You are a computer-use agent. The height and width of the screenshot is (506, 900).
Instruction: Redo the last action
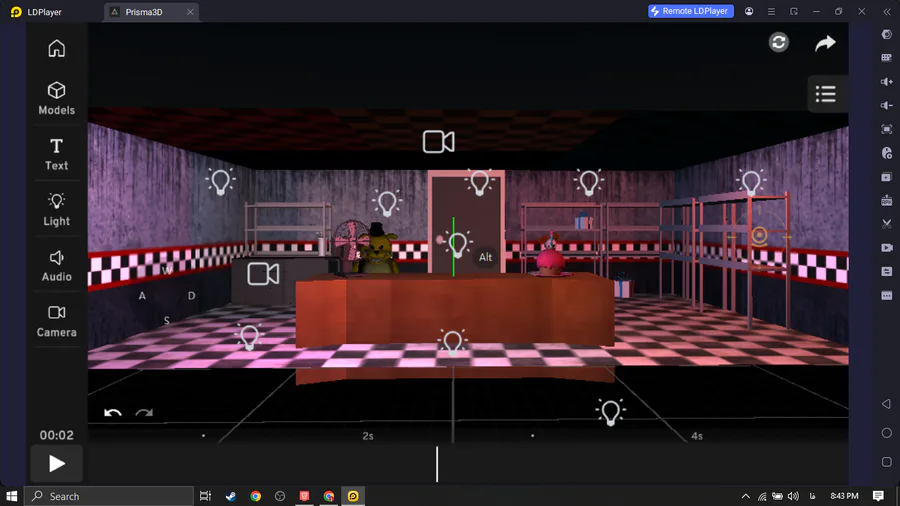pos(144,412)
